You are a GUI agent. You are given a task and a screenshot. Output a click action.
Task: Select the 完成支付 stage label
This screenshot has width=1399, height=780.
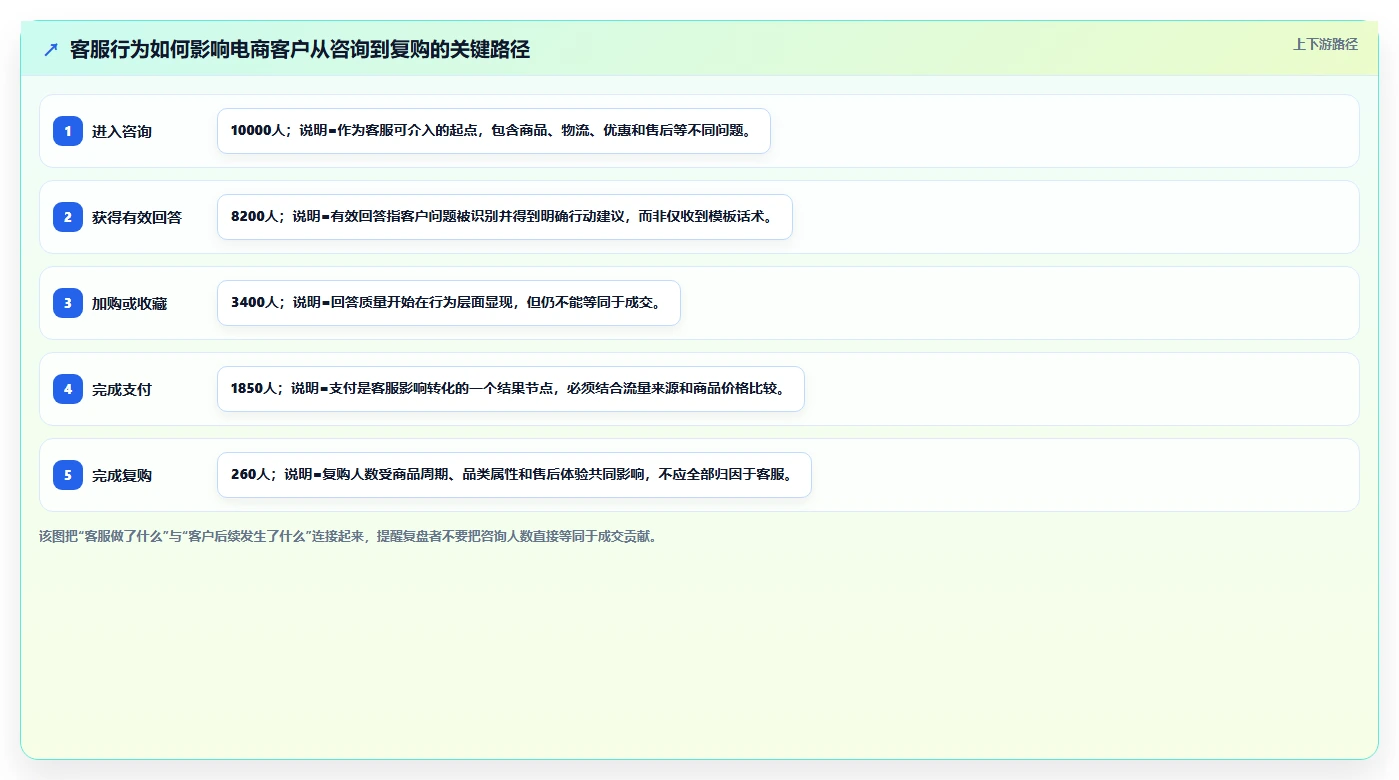(x=122, y=389)
